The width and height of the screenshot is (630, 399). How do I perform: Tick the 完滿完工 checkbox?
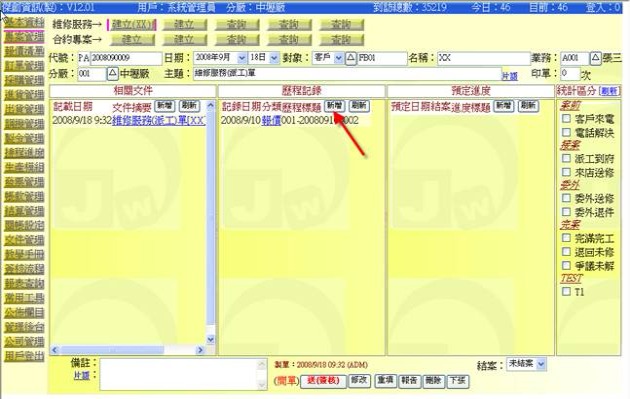pyautogui.click(x=566, y=238)
